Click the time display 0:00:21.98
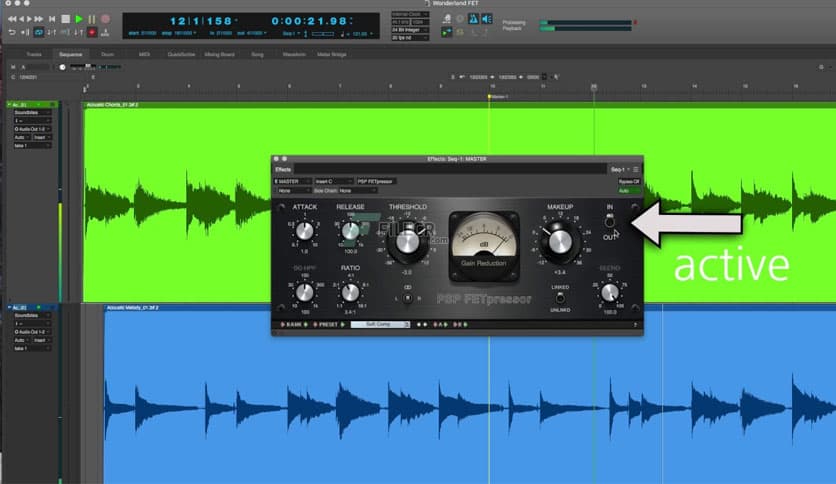This screenshot has height=484, width=836. tap(310, 21)
